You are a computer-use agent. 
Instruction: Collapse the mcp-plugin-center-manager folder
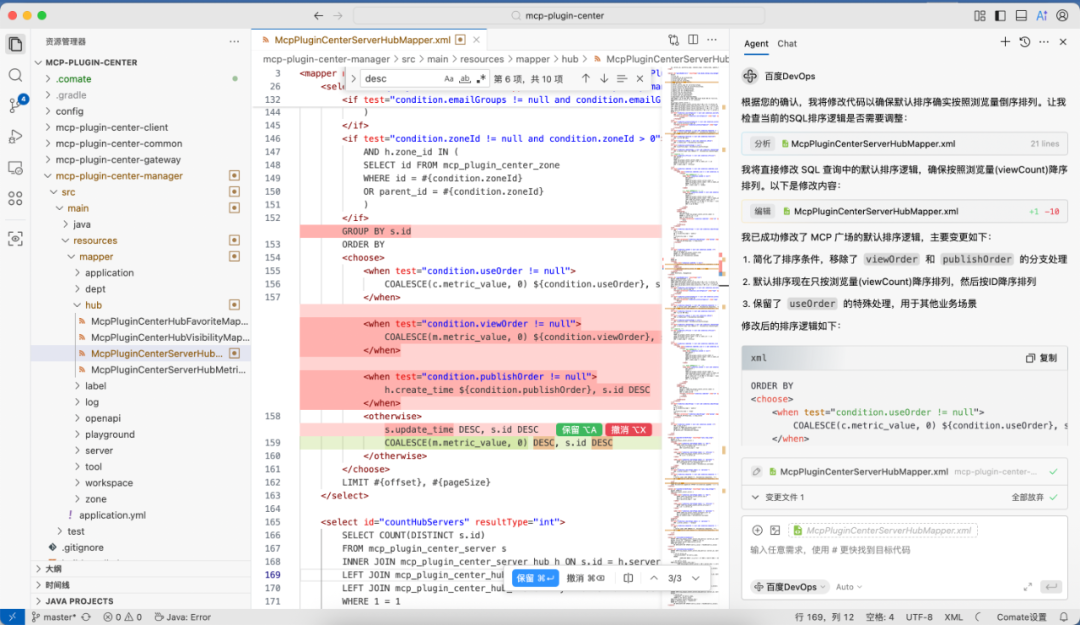119,176
